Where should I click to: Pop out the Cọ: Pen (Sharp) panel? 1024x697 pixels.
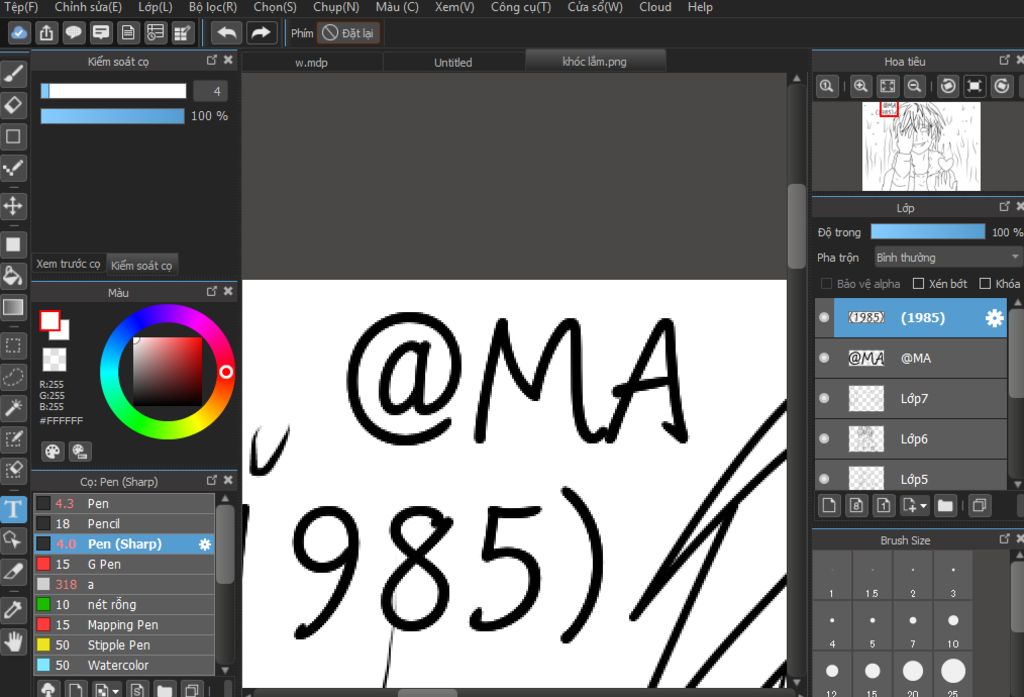(x=212, y=480)
